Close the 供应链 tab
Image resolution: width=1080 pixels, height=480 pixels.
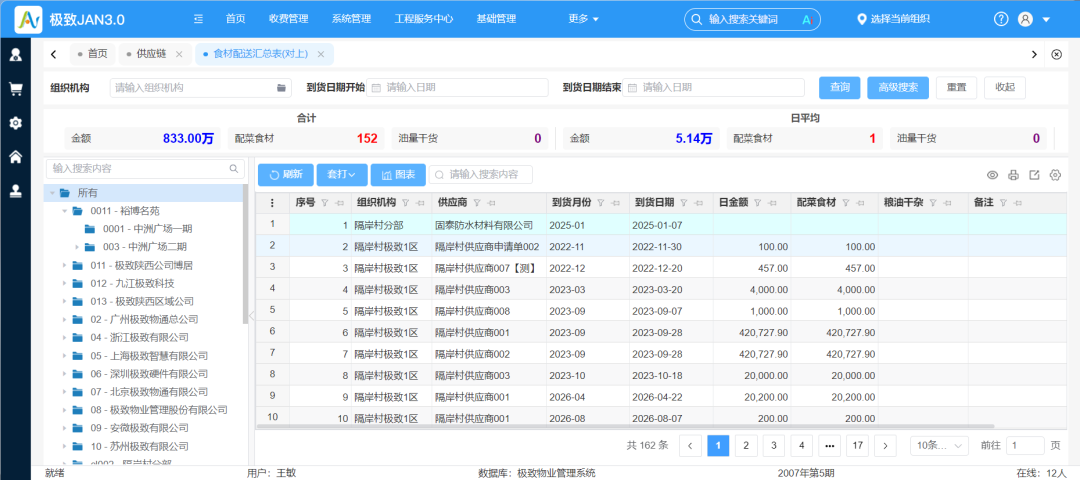pyautogui.click(x=179, y=54)
